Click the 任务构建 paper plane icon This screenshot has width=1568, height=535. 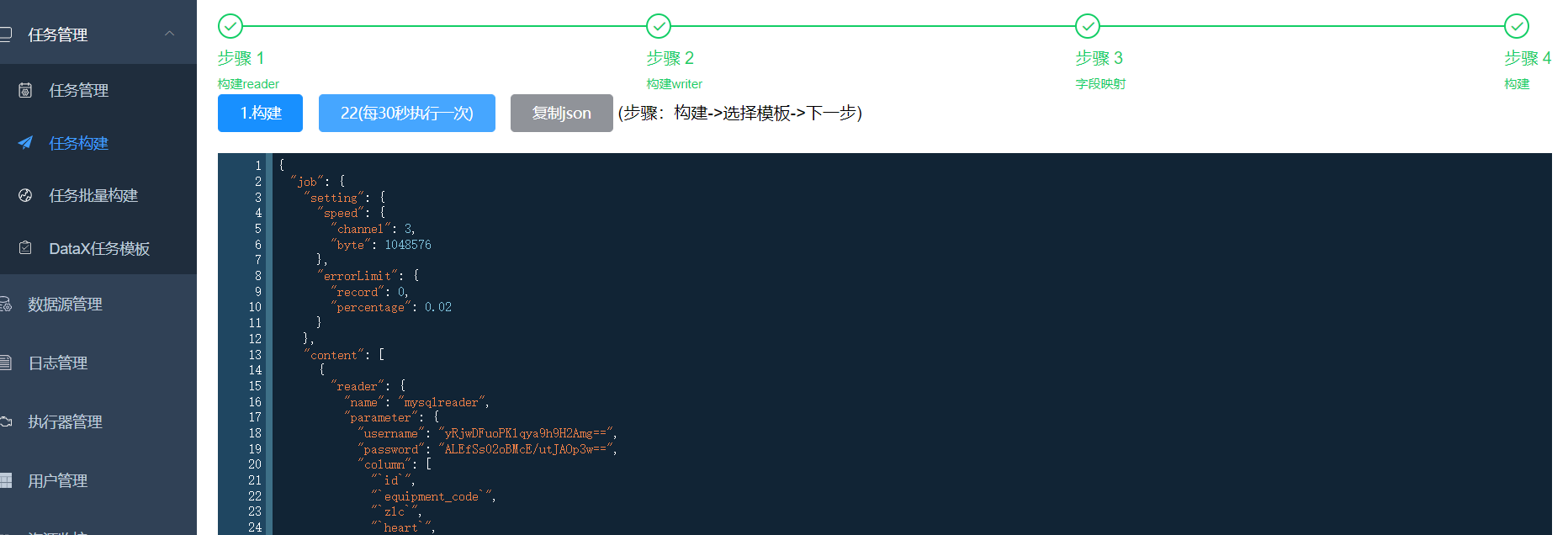pyautogui.click(x=25, y=143)
